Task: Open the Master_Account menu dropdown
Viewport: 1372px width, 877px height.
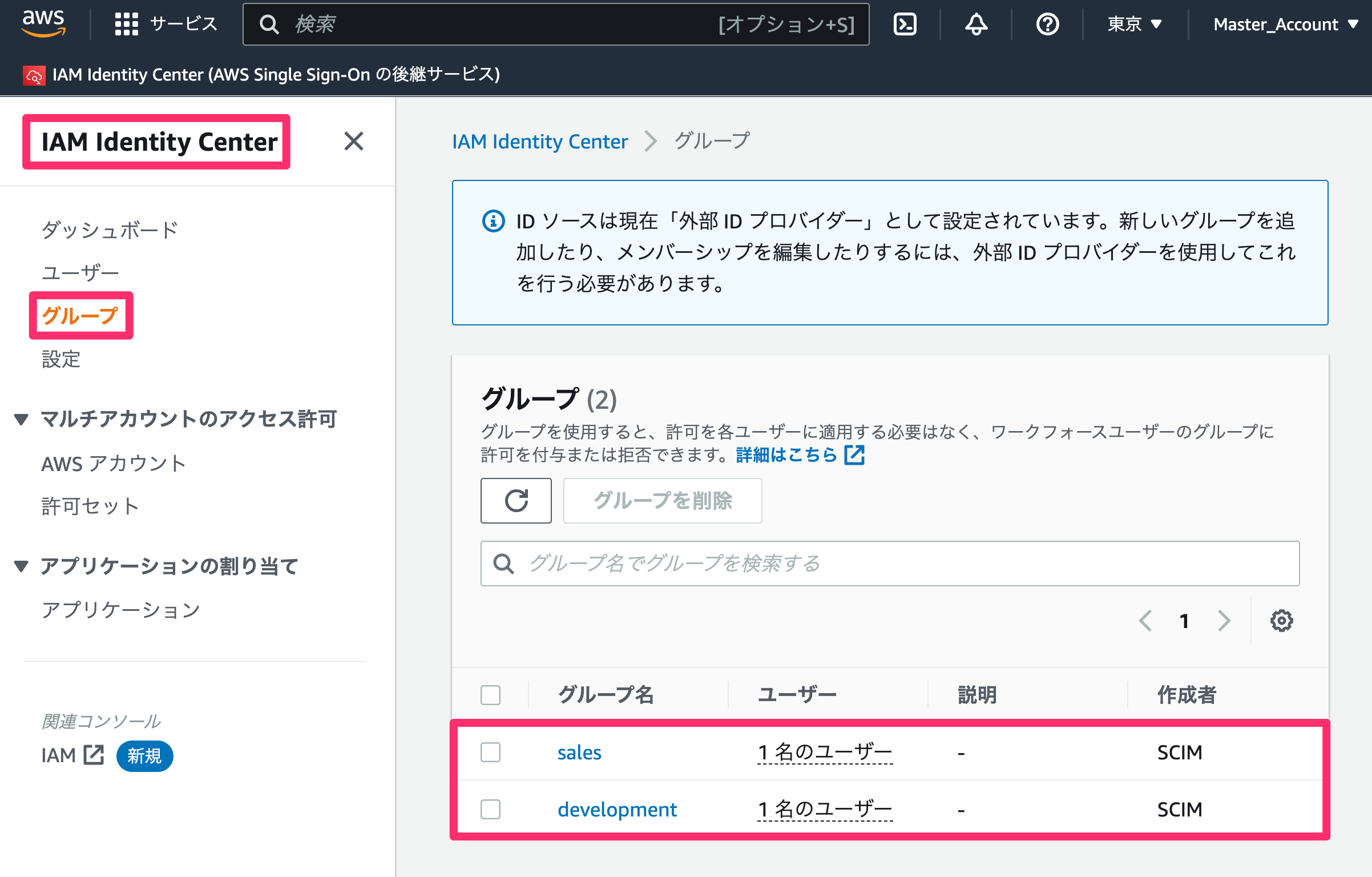Action: pyautogui.click(x=1286, y=24)
